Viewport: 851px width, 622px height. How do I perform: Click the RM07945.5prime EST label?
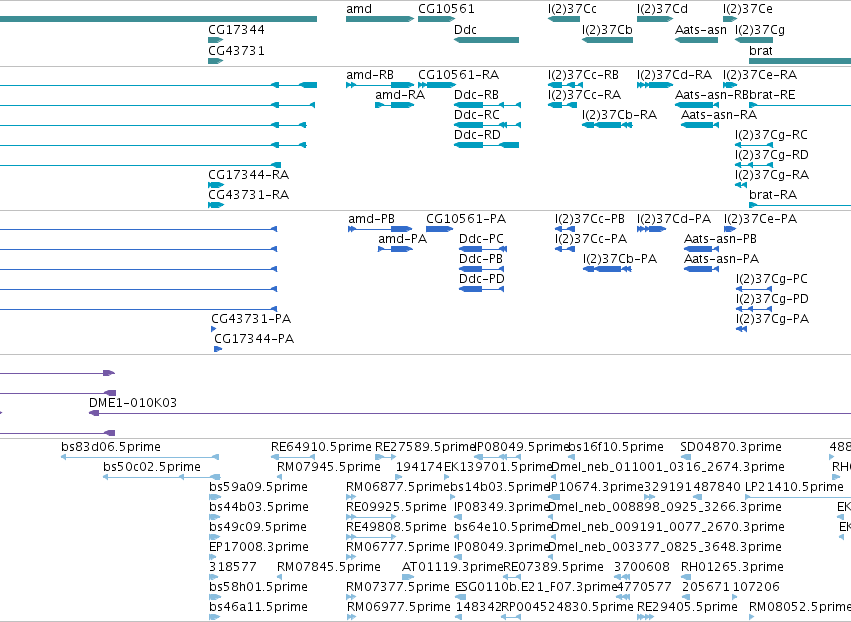[x=329, y=467]
